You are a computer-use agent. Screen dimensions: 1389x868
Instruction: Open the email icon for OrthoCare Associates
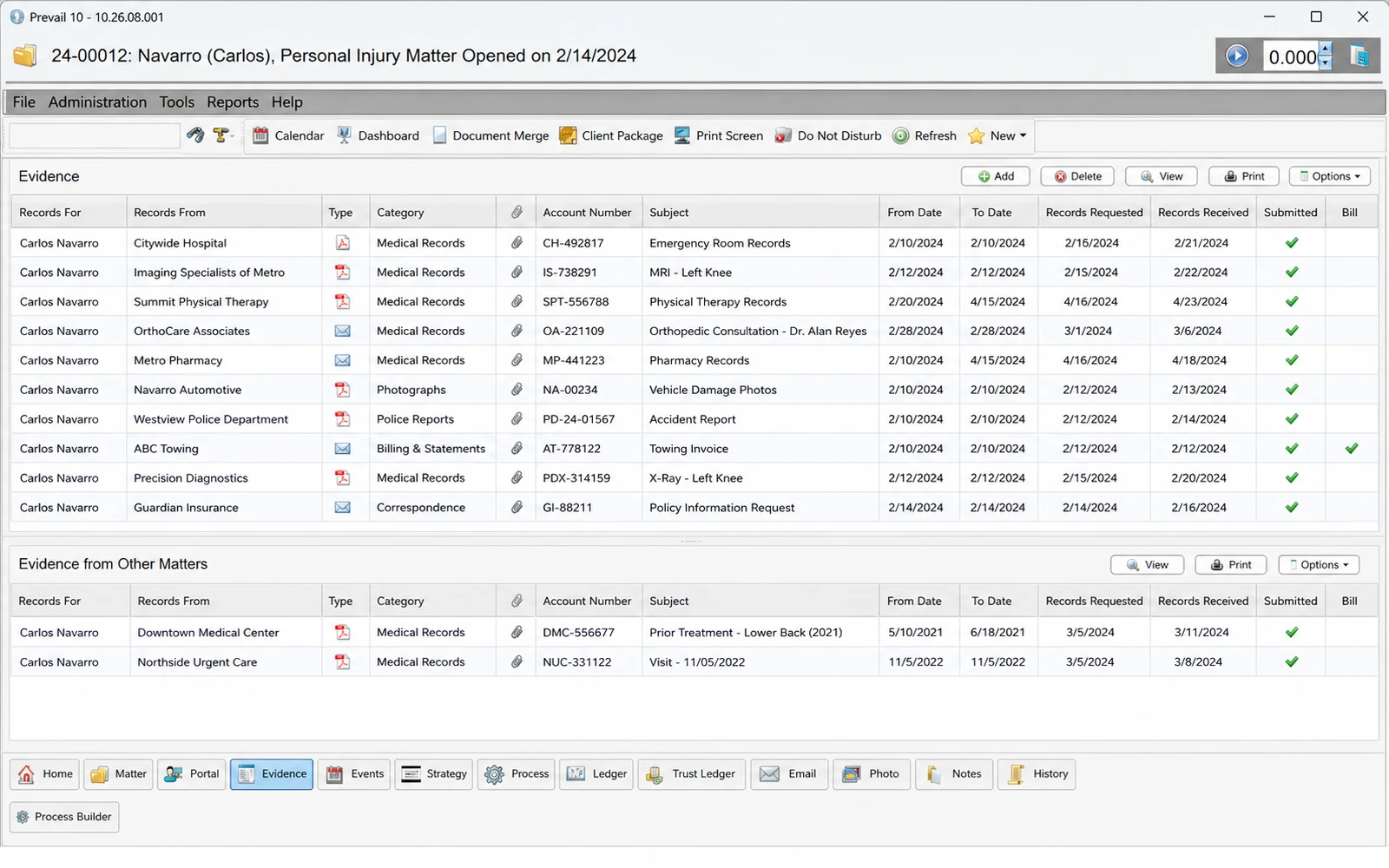pyautogui.click(x=343, y=331)
